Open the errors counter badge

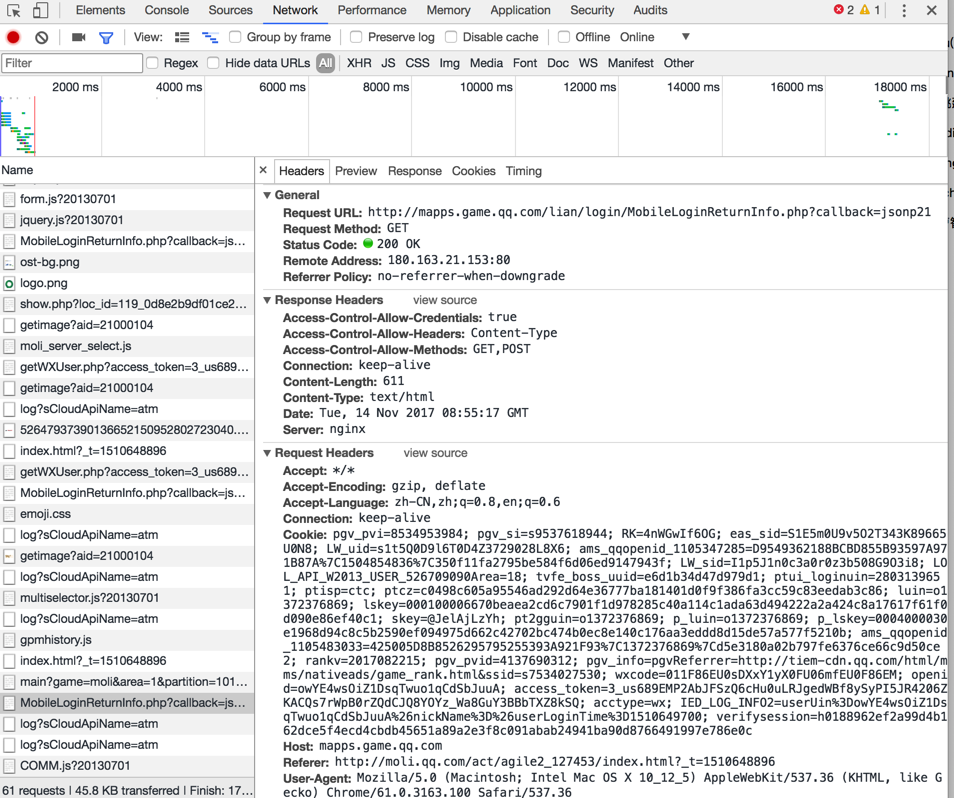(x=843, y=10)
